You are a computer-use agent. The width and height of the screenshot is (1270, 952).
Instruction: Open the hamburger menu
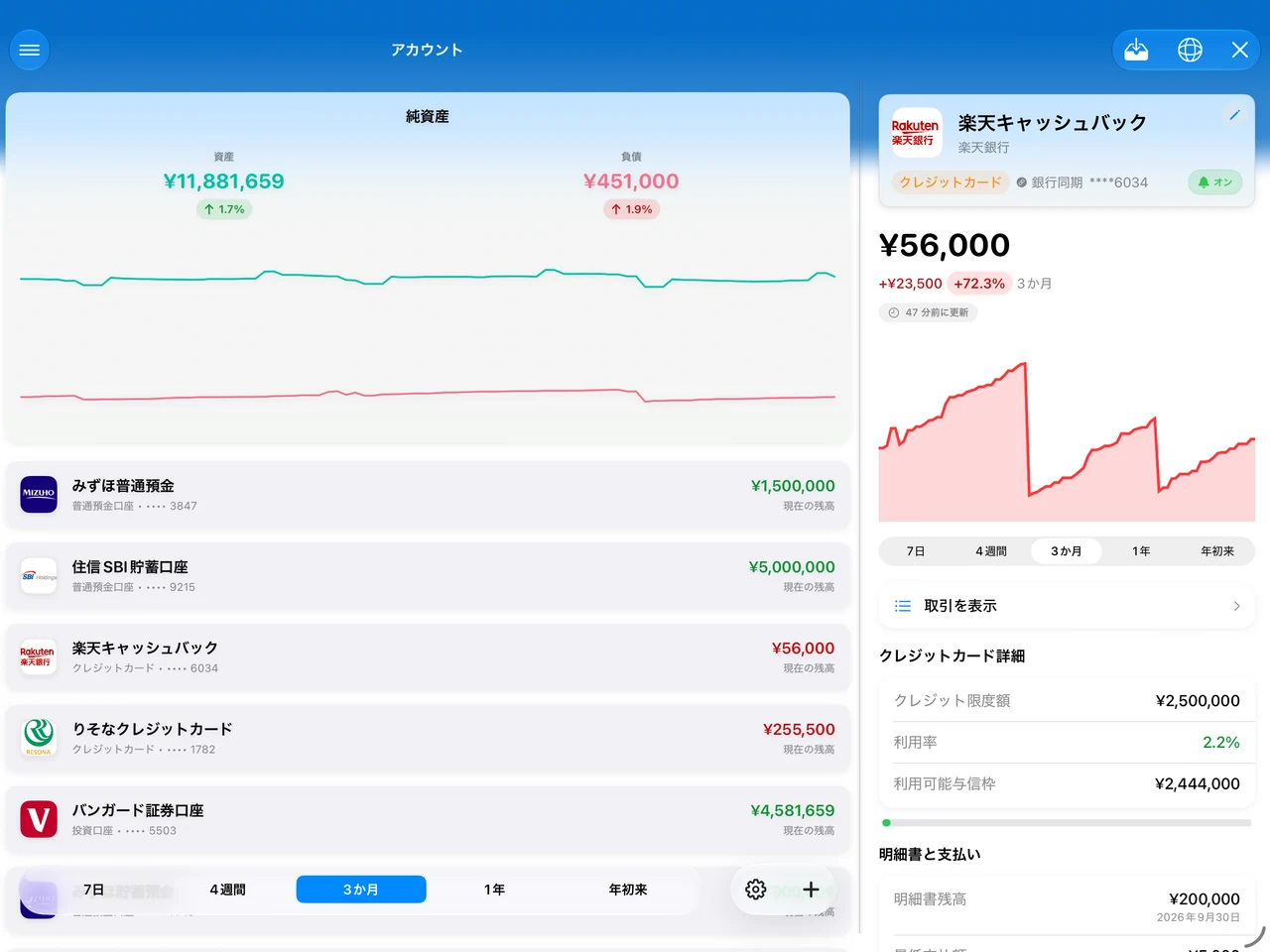tap(30, 50)
